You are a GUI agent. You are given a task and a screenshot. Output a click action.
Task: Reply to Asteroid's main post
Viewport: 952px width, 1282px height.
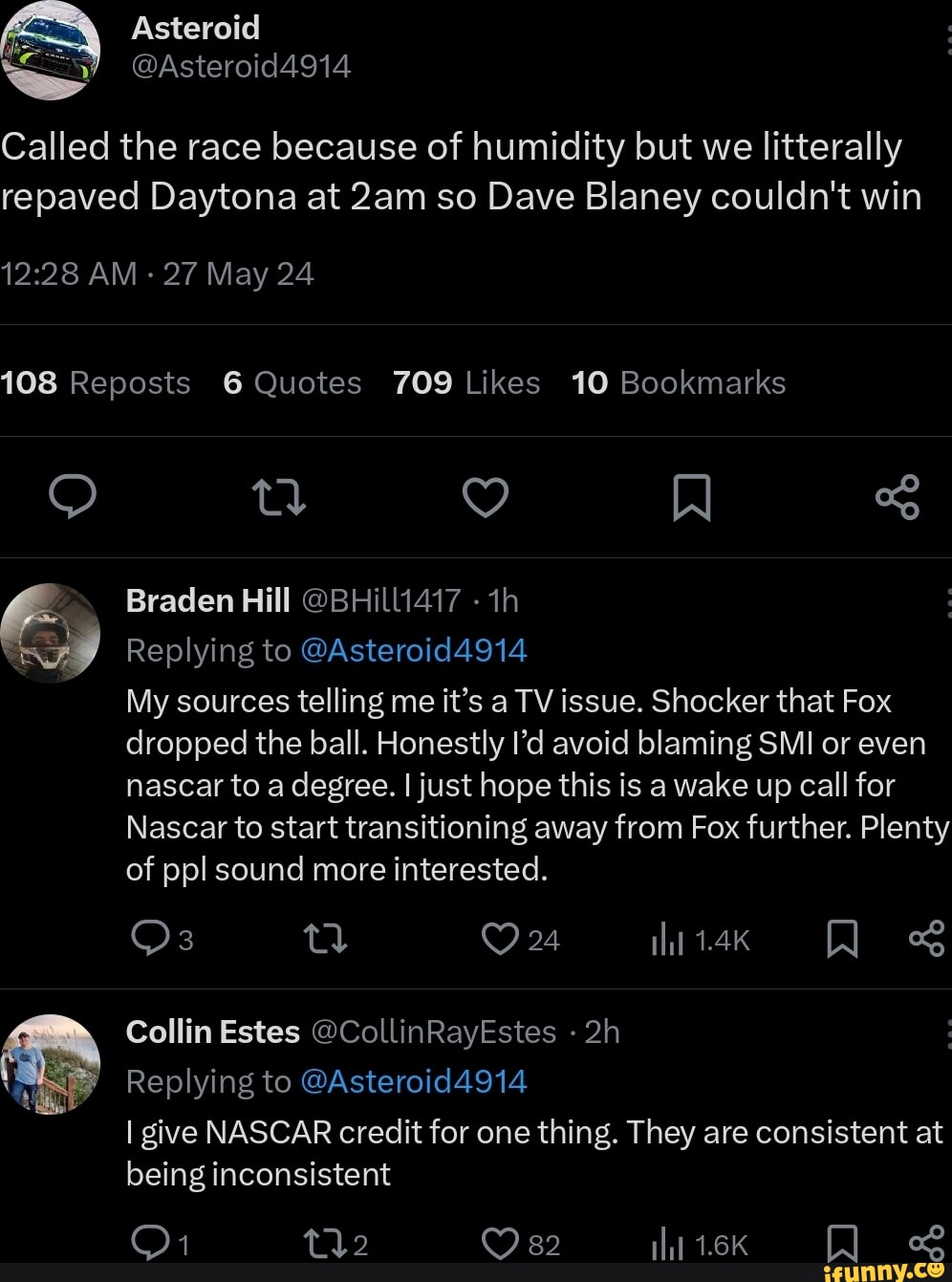tap(73, 497)
